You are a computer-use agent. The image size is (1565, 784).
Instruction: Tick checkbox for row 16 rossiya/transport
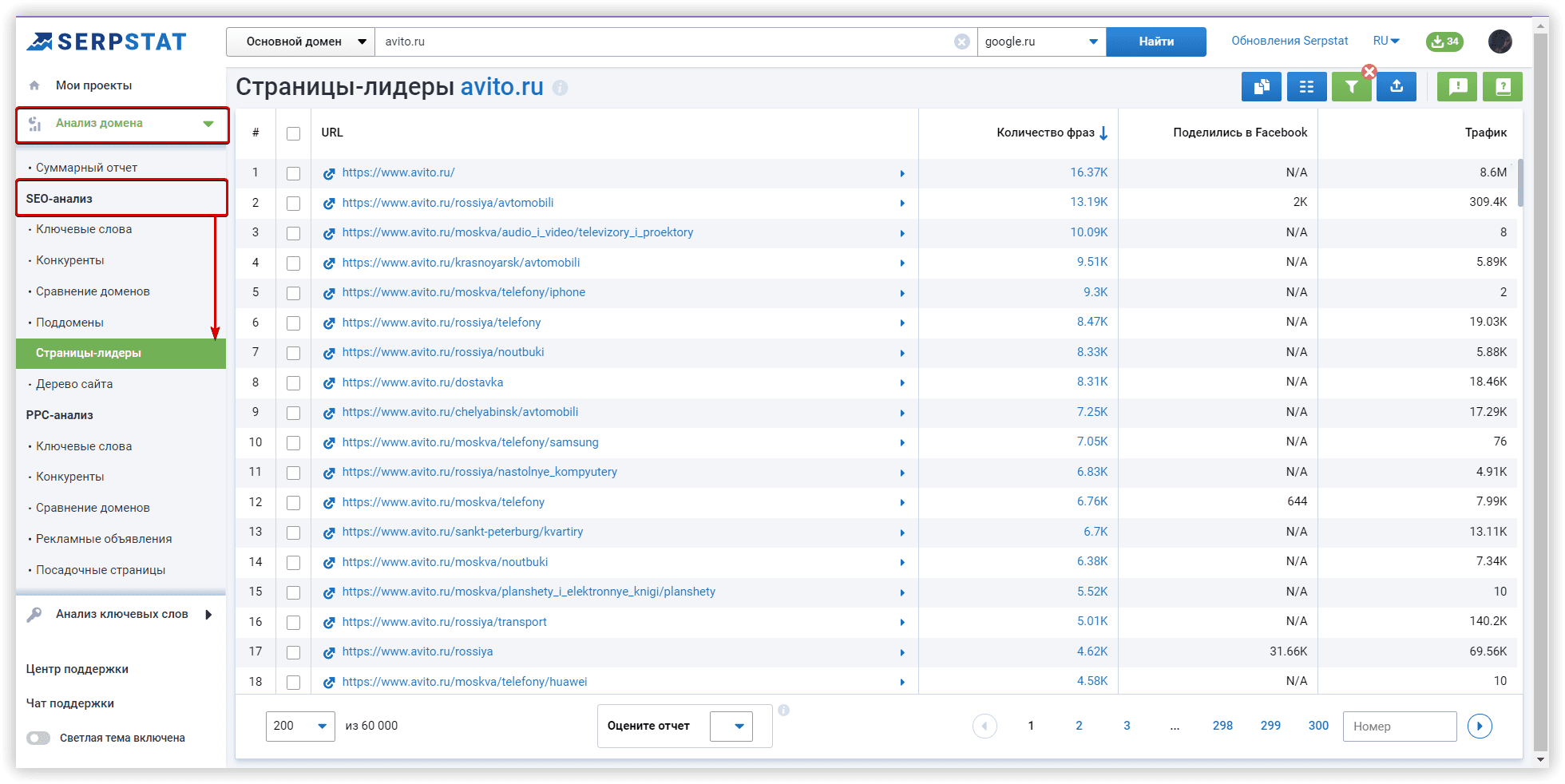click(294, 623)
